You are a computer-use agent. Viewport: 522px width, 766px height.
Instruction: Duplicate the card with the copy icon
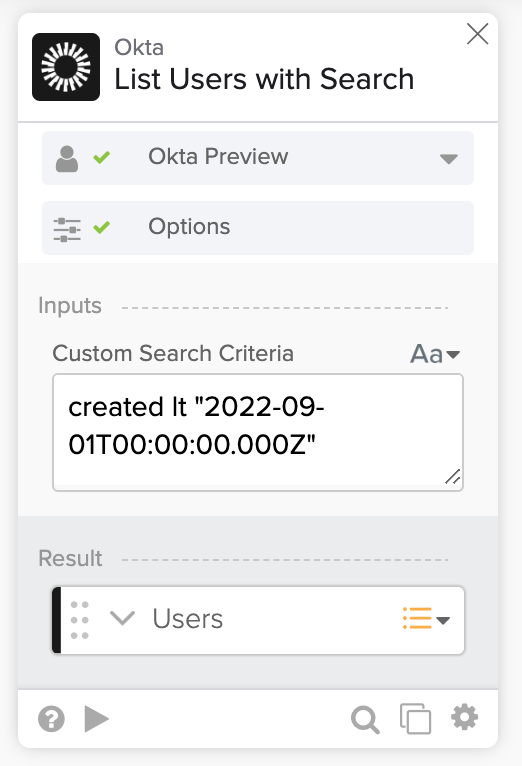pos(416,719)
